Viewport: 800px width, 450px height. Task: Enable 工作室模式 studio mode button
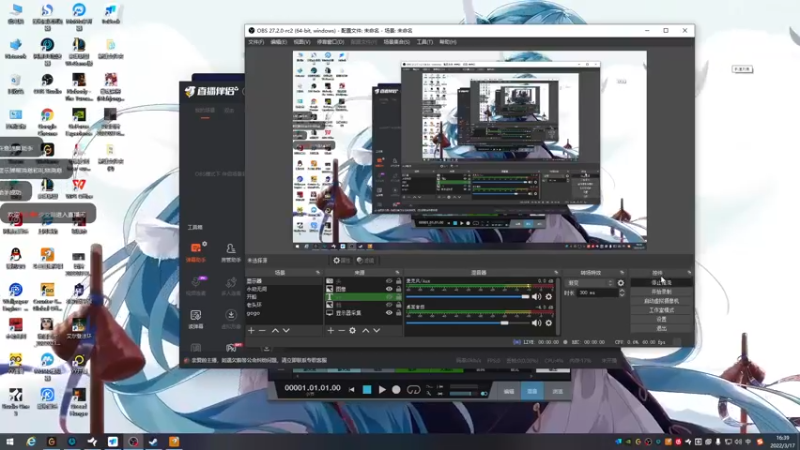(661, 310)
